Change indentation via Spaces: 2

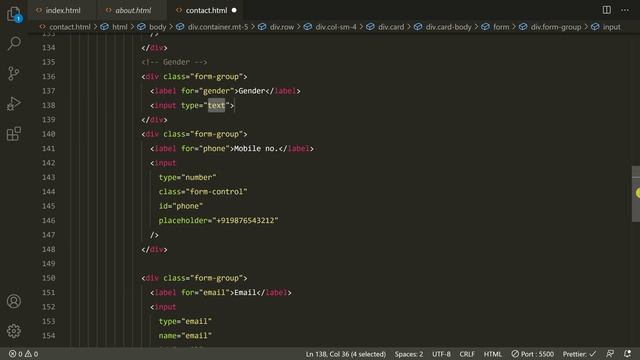409,354
